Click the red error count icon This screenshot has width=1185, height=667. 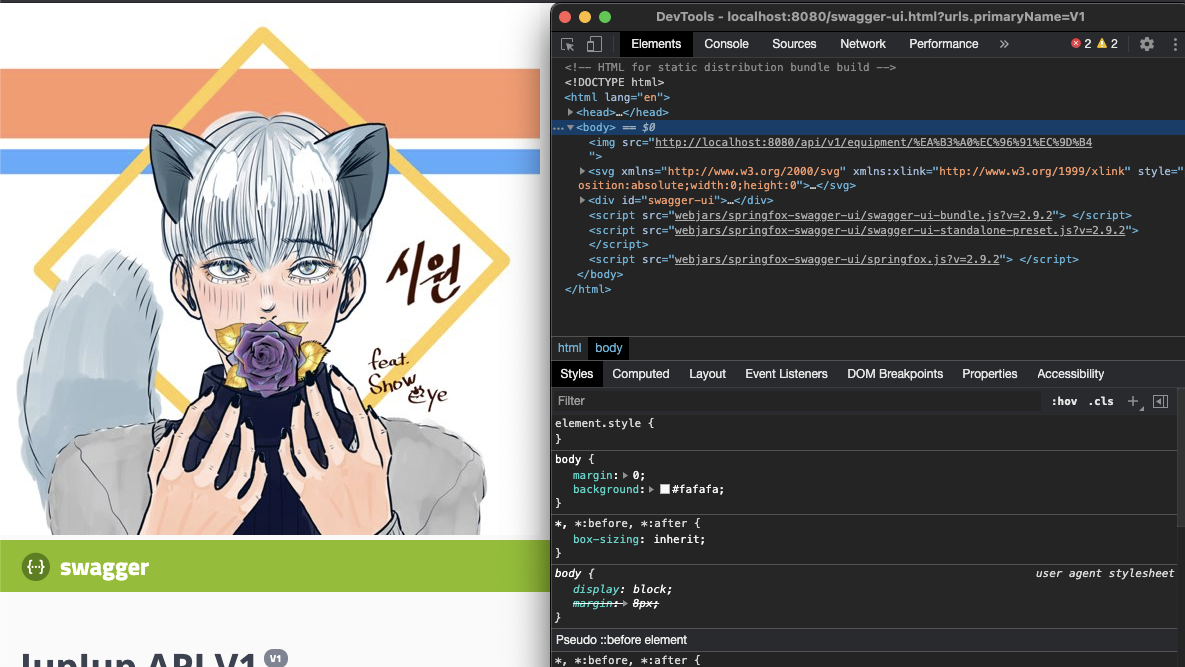pos(1076,44)
